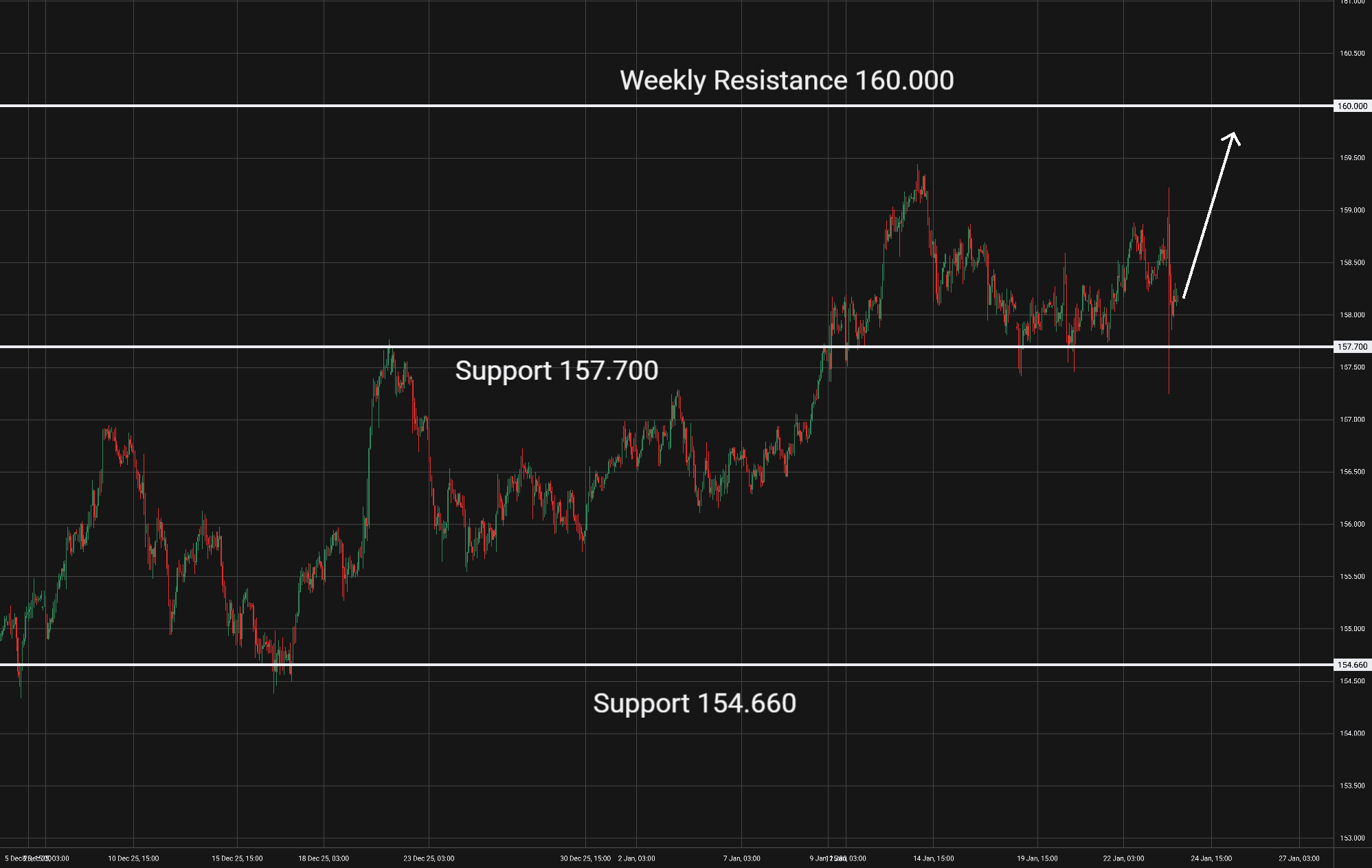Click the 23 Dec 25, 03:00 date label

[x=429, y=858]
